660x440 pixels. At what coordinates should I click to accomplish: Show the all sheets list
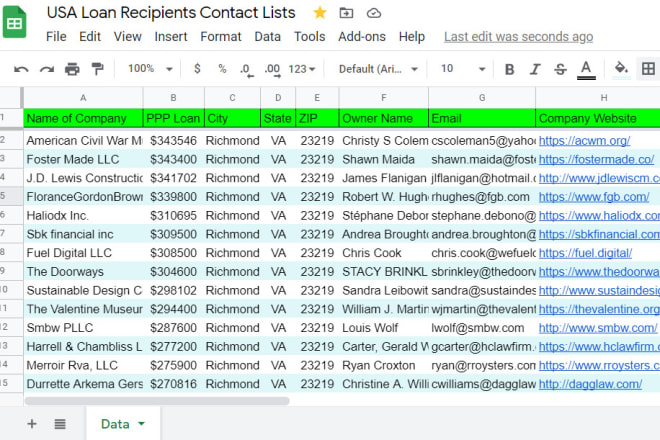[x=60, y=424]
